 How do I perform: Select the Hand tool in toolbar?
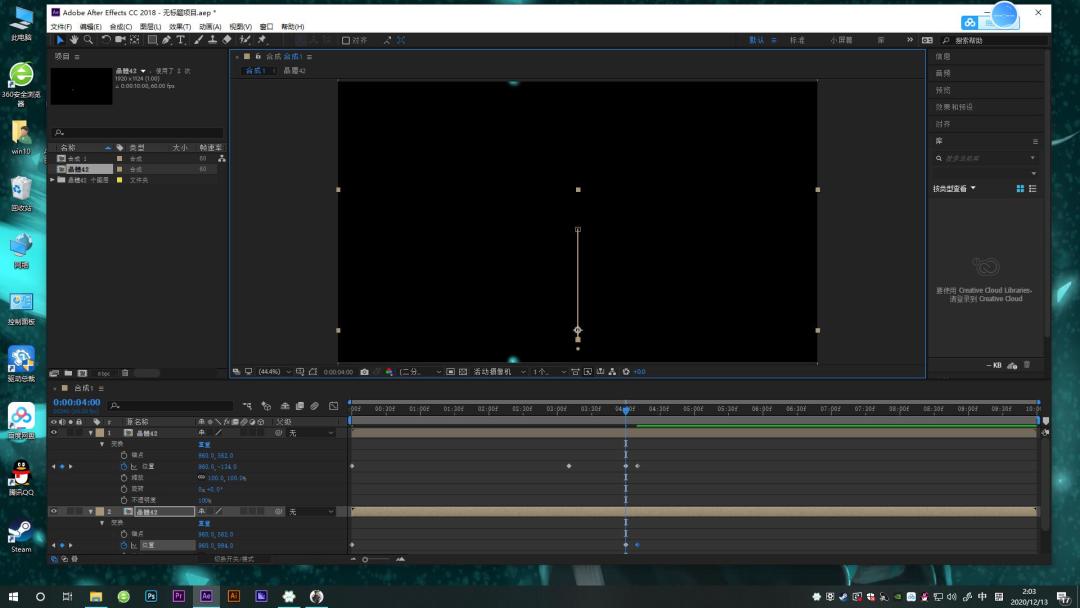(74, 40)
